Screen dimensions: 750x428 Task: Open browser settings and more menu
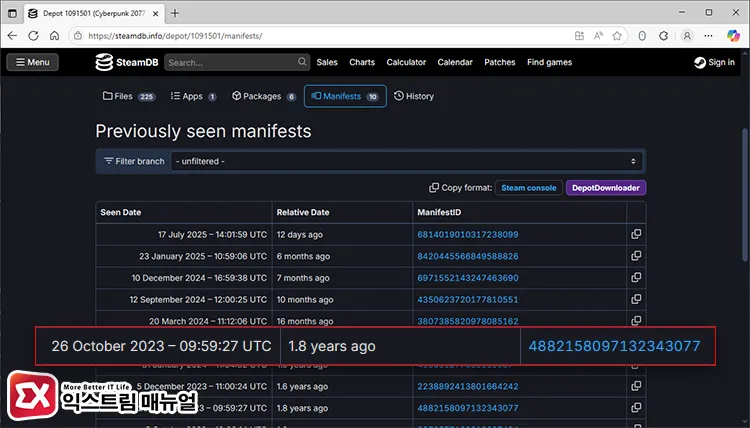click(708, 36)
